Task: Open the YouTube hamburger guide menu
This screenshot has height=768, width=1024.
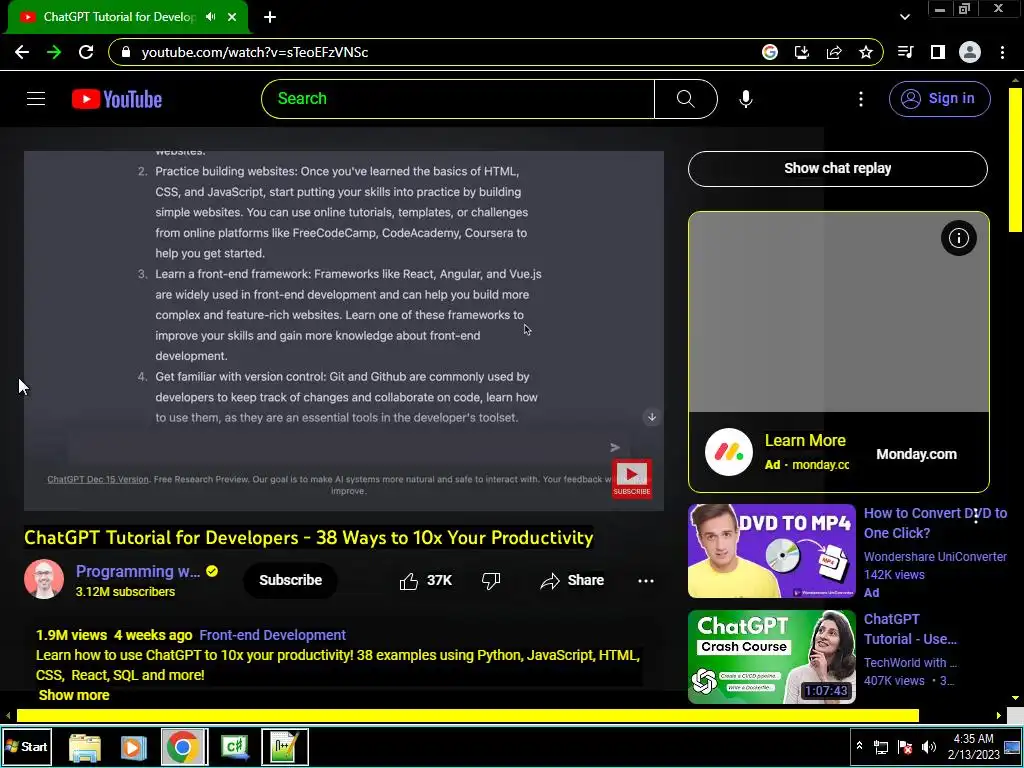Action: click(36, 99)
